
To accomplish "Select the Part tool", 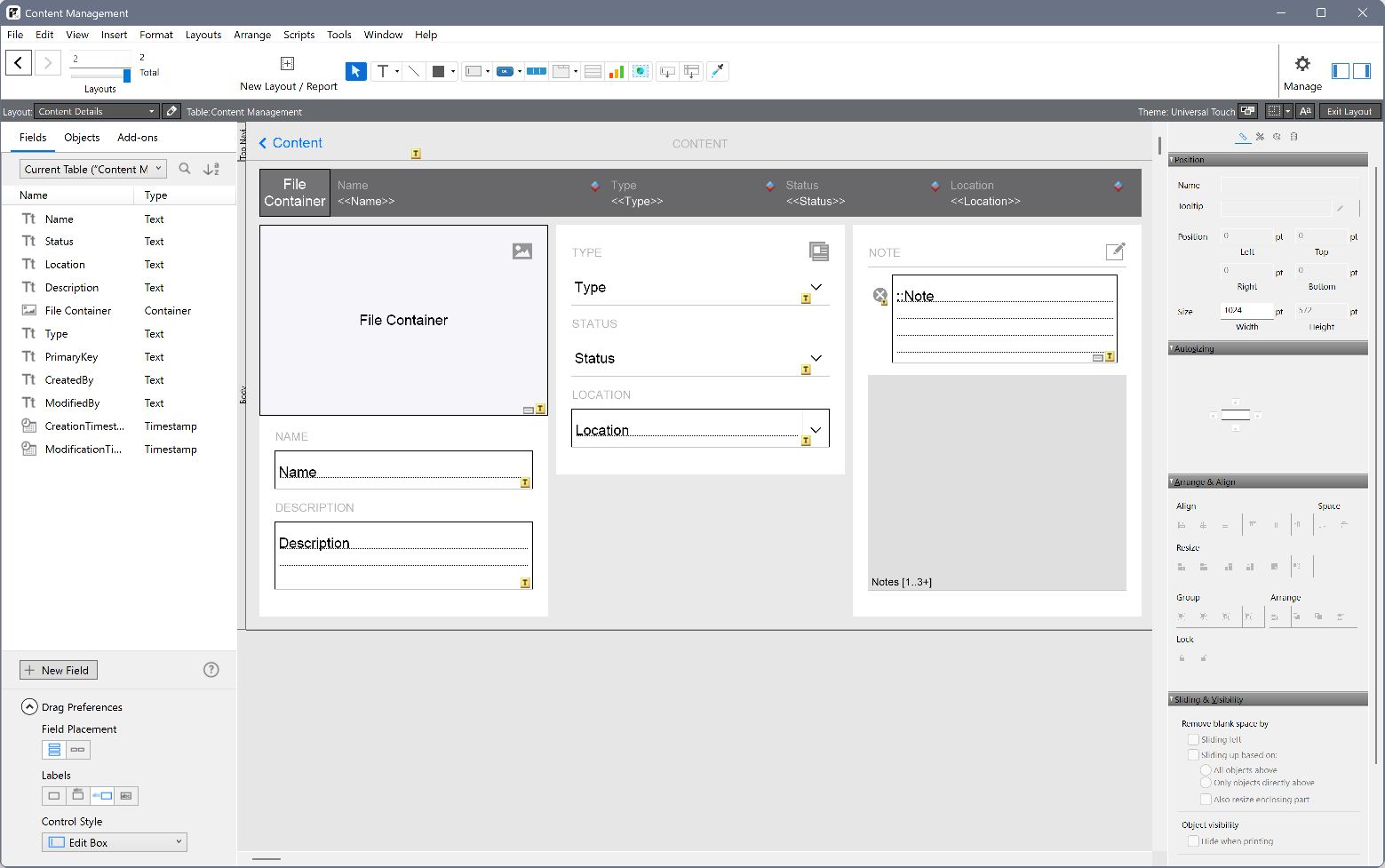I will (691, 71).
